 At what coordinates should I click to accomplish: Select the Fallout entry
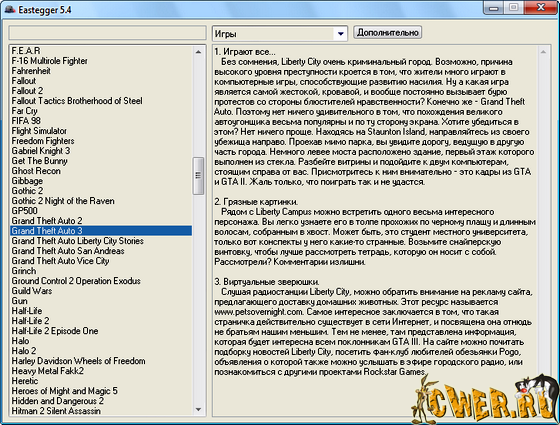tap(101, 81)
